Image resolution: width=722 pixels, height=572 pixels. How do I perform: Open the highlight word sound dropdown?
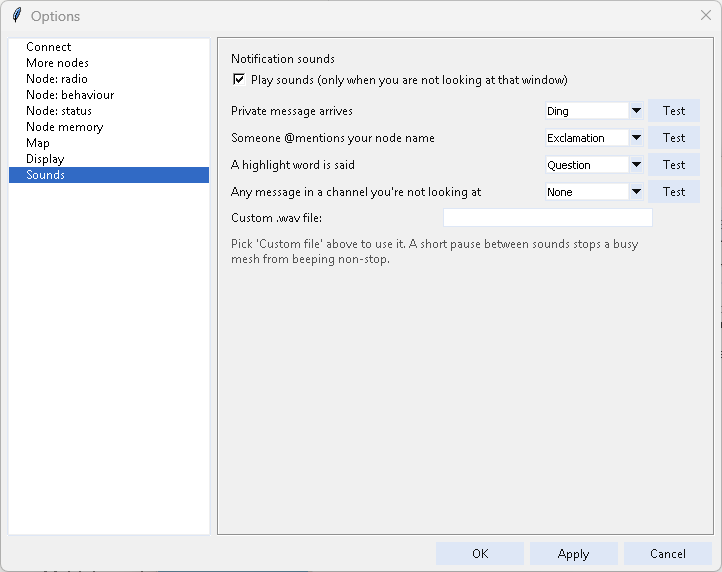coord(636,165)
